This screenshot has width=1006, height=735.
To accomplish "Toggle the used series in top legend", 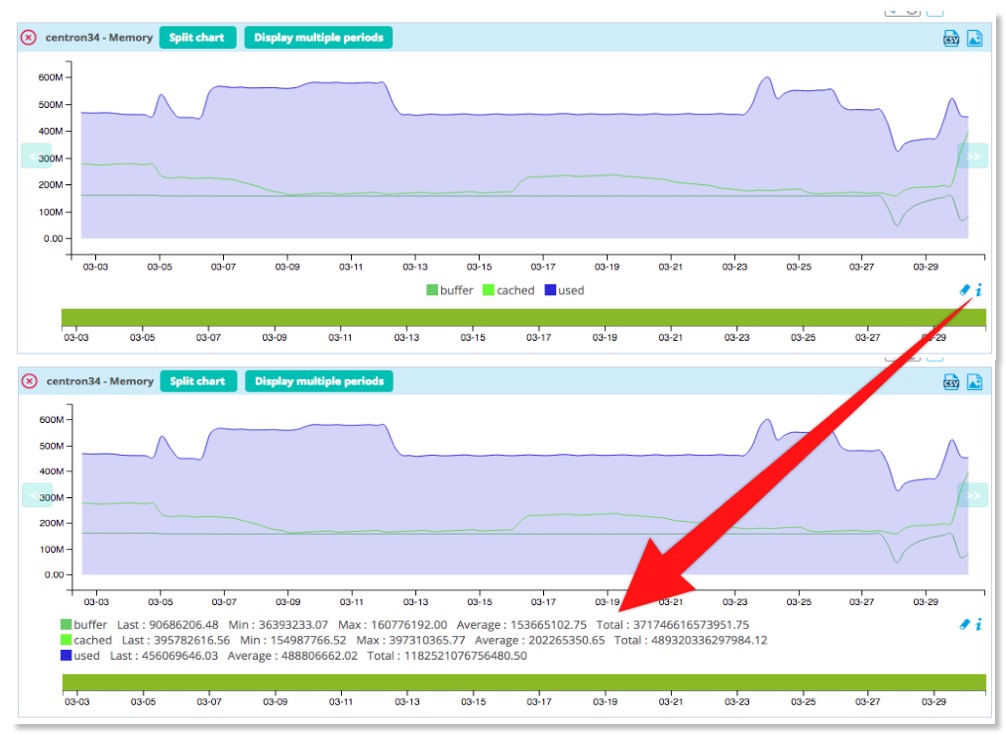I will coord(564,291).
